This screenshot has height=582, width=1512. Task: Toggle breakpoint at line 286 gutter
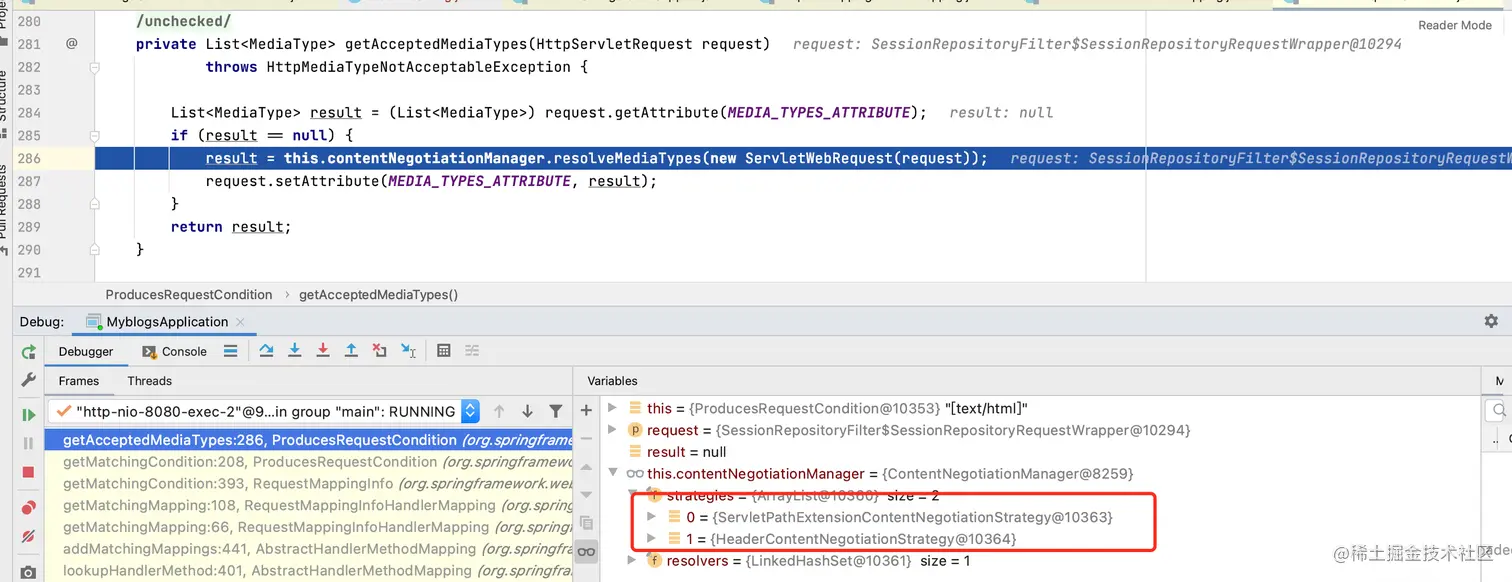(x=72, y=158)
